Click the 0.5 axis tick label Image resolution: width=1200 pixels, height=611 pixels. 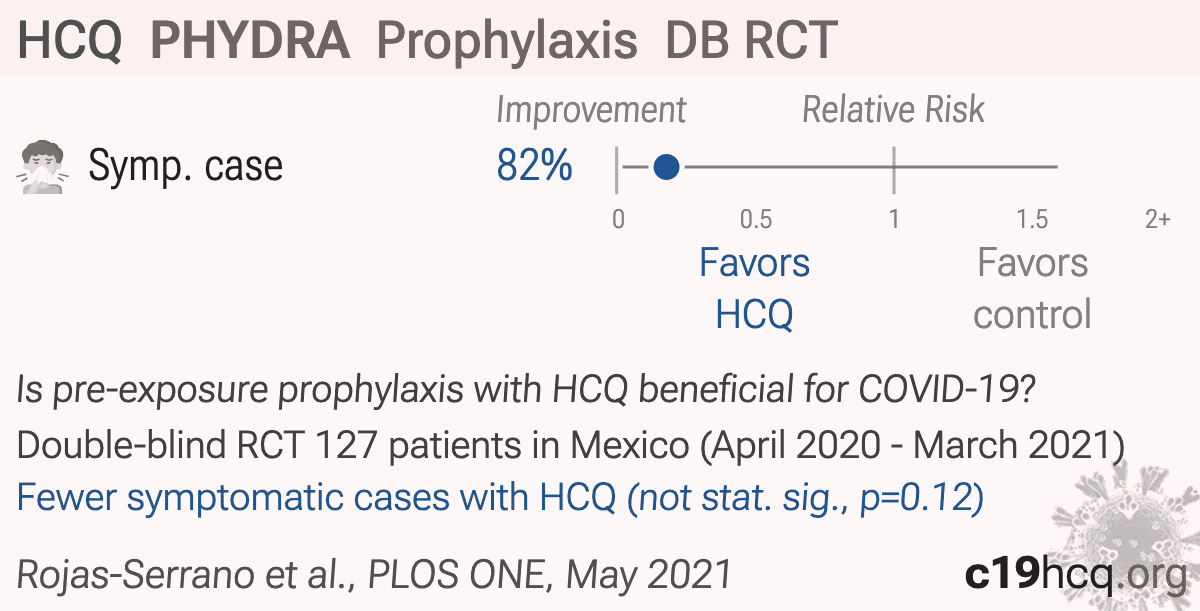[x=756, y=220]
